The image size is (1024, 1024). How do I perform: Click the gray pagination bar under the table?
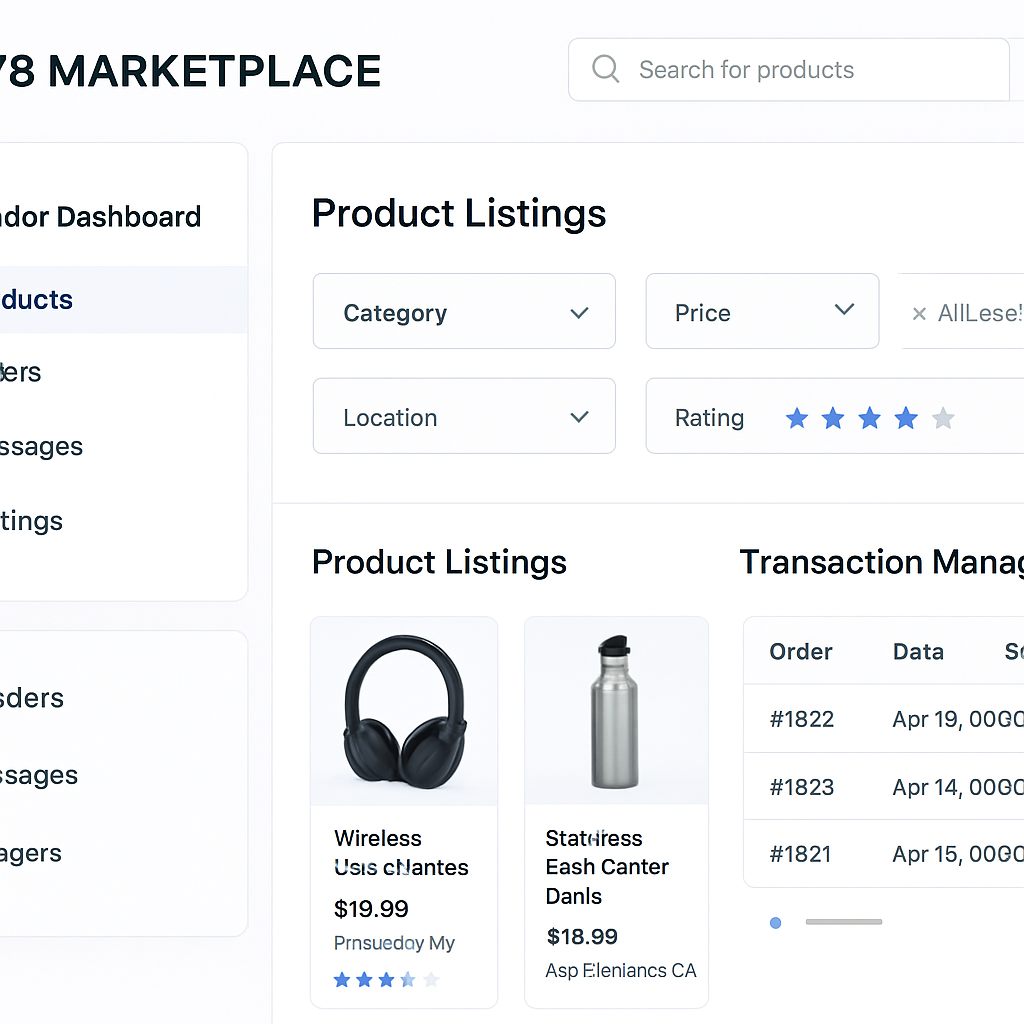(x=844, y=922)
